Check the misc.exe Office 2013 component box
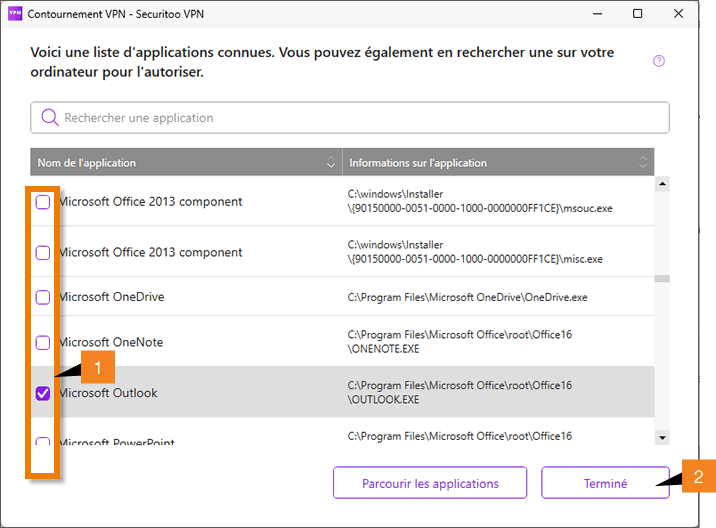The image size is (716, 528). coord(43,253)
